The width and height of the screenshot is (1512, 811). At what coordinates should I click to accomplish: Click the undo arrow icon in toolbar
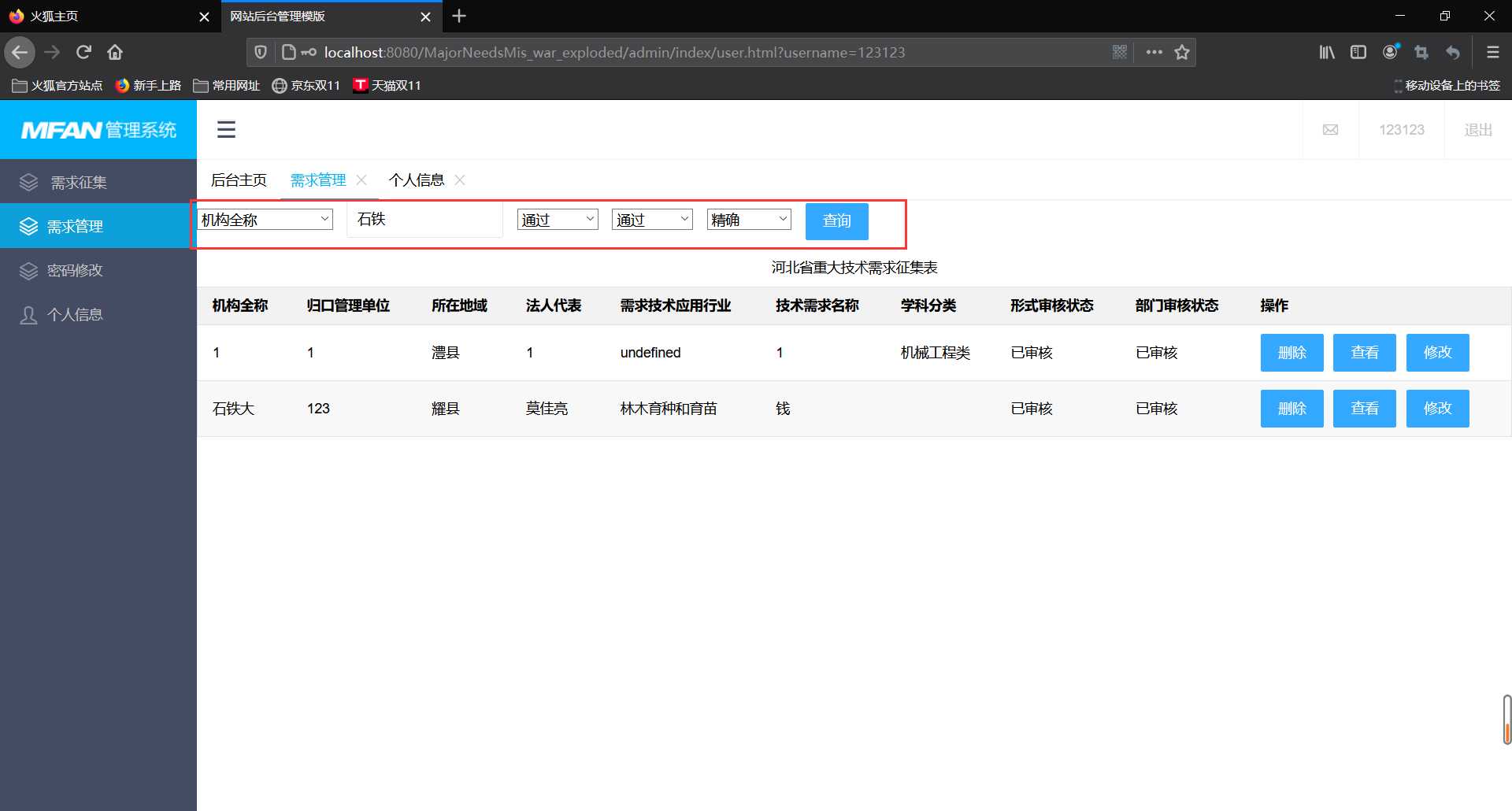point(1453,52)
